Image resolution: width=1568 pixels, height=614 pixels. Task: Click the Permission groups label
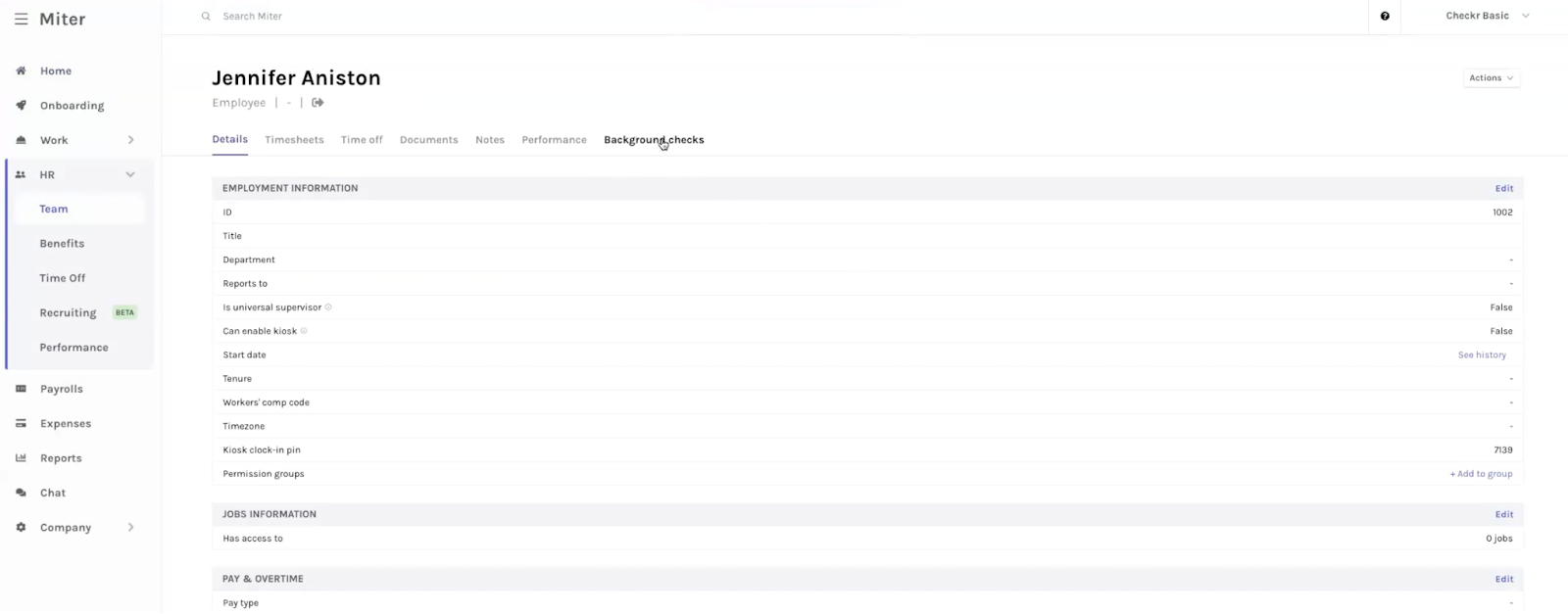click(264, 474)
